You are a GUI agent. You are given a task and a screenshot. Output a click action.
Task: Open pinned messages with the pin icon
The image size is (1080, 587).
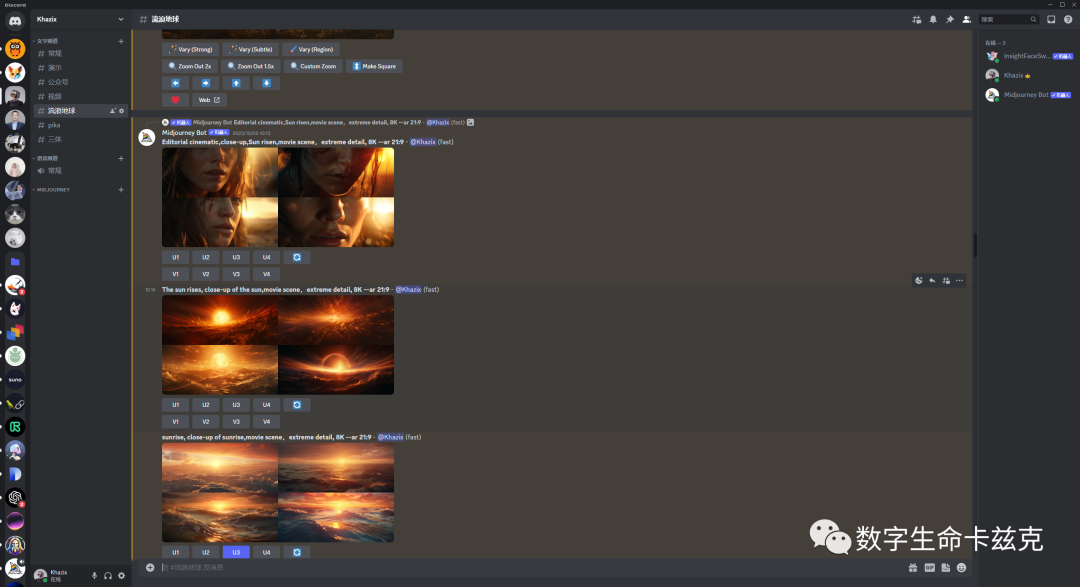pyautogui.click(x=950, y=19)
